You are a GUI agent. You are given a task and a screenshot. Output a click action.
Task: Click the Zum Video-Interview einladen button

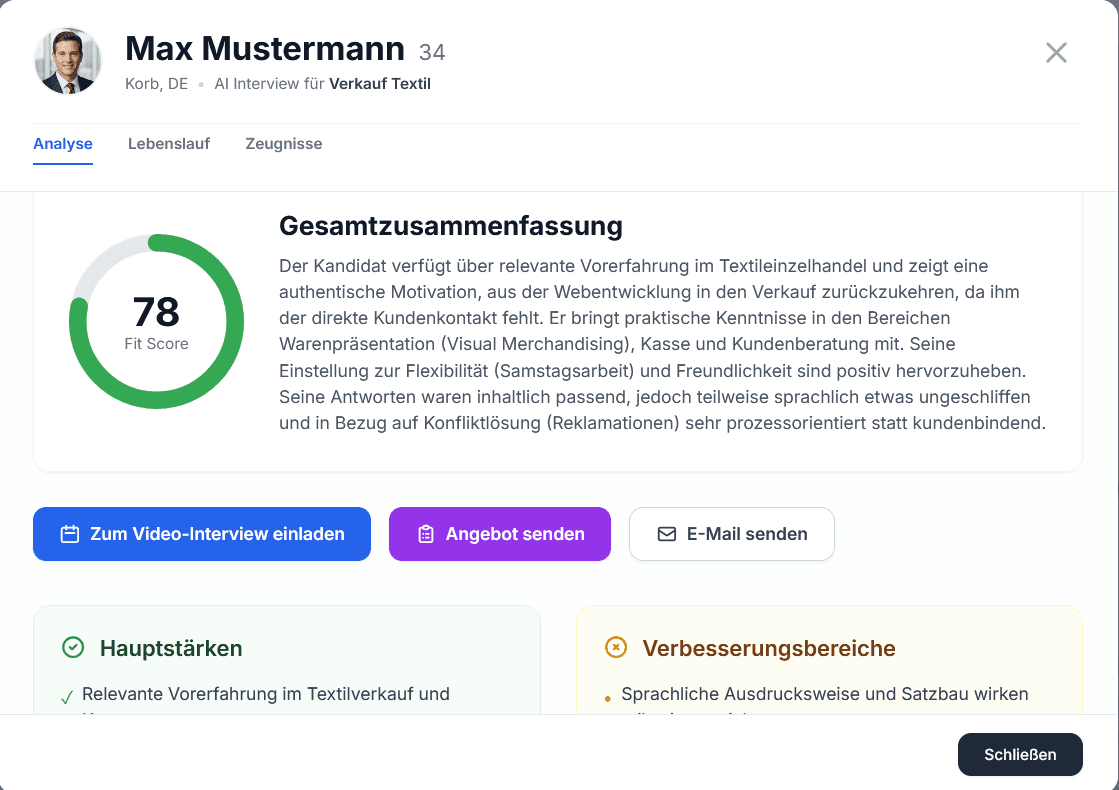point(202,534)
